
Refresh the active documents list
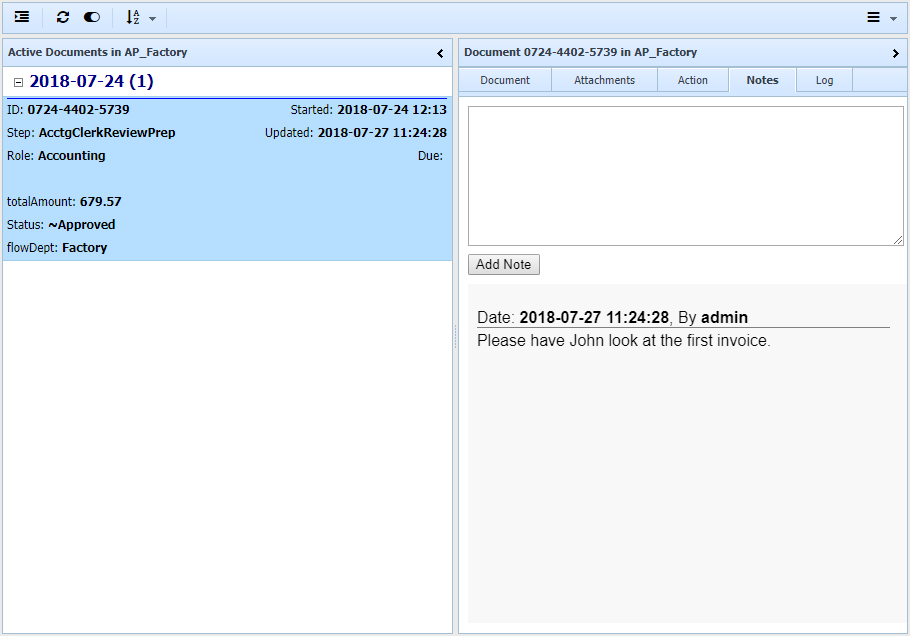coord(62,17)
